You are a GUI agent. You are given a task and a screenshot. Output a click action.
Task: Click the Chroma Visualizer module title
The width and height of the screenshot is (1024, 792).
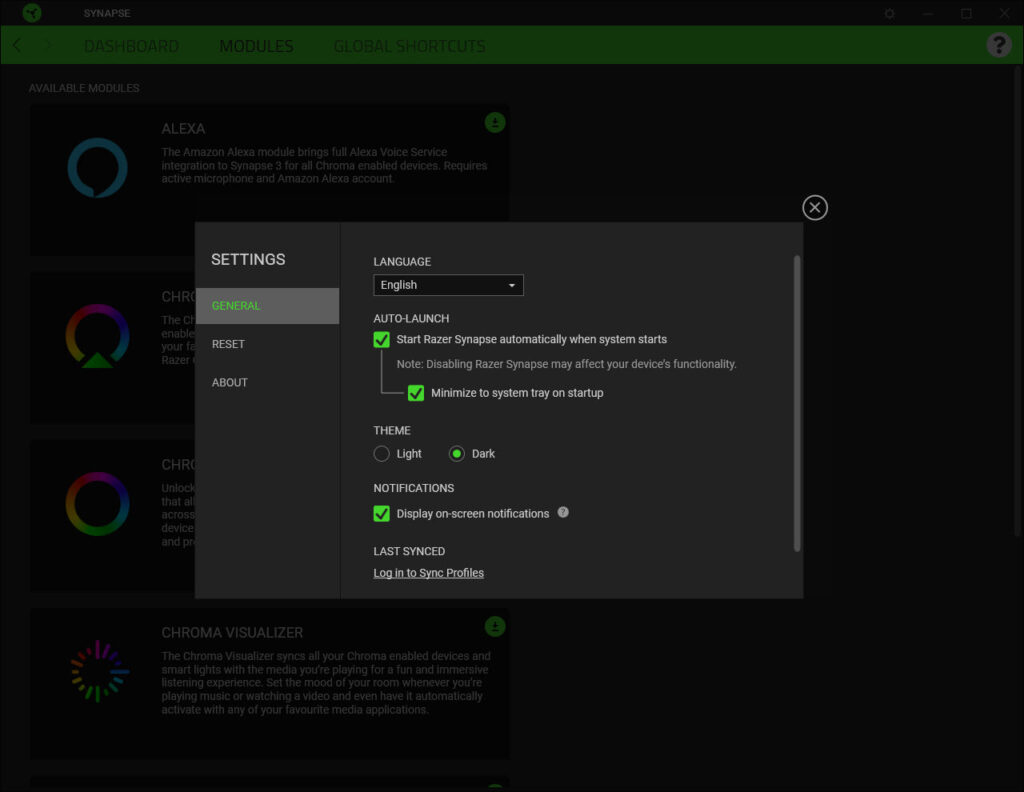(232, 633)
